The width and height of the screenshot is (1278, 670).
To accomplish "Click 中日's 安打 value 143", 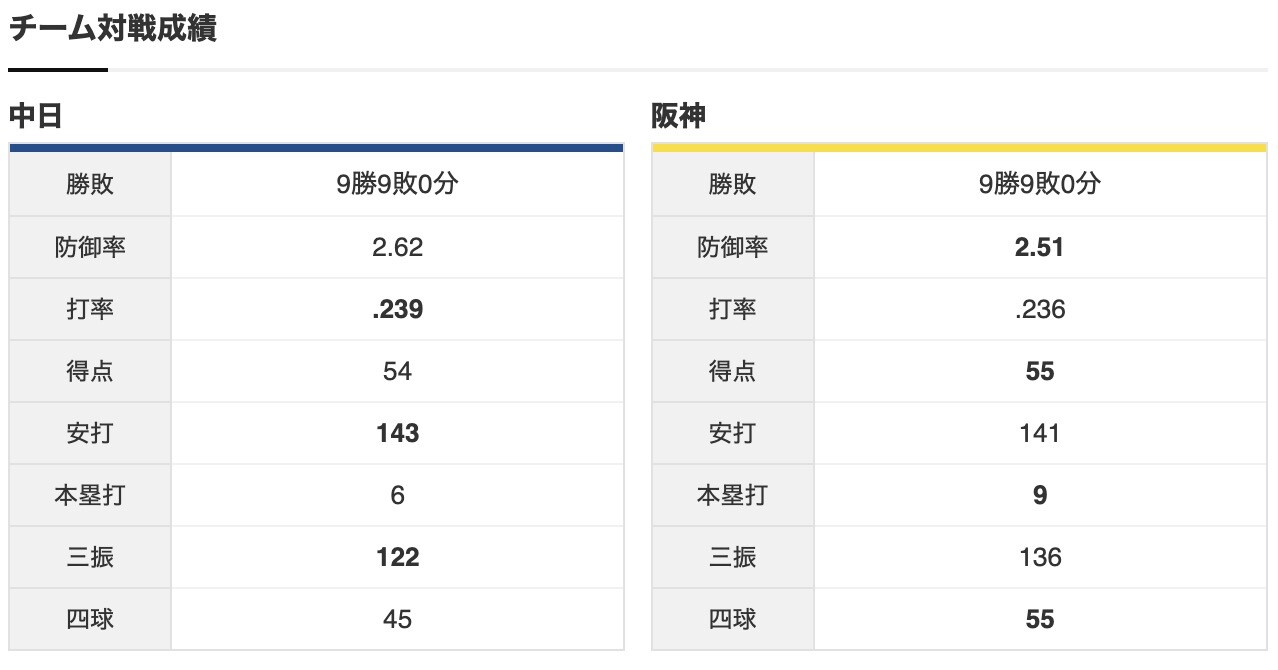I will click(397, 433).
